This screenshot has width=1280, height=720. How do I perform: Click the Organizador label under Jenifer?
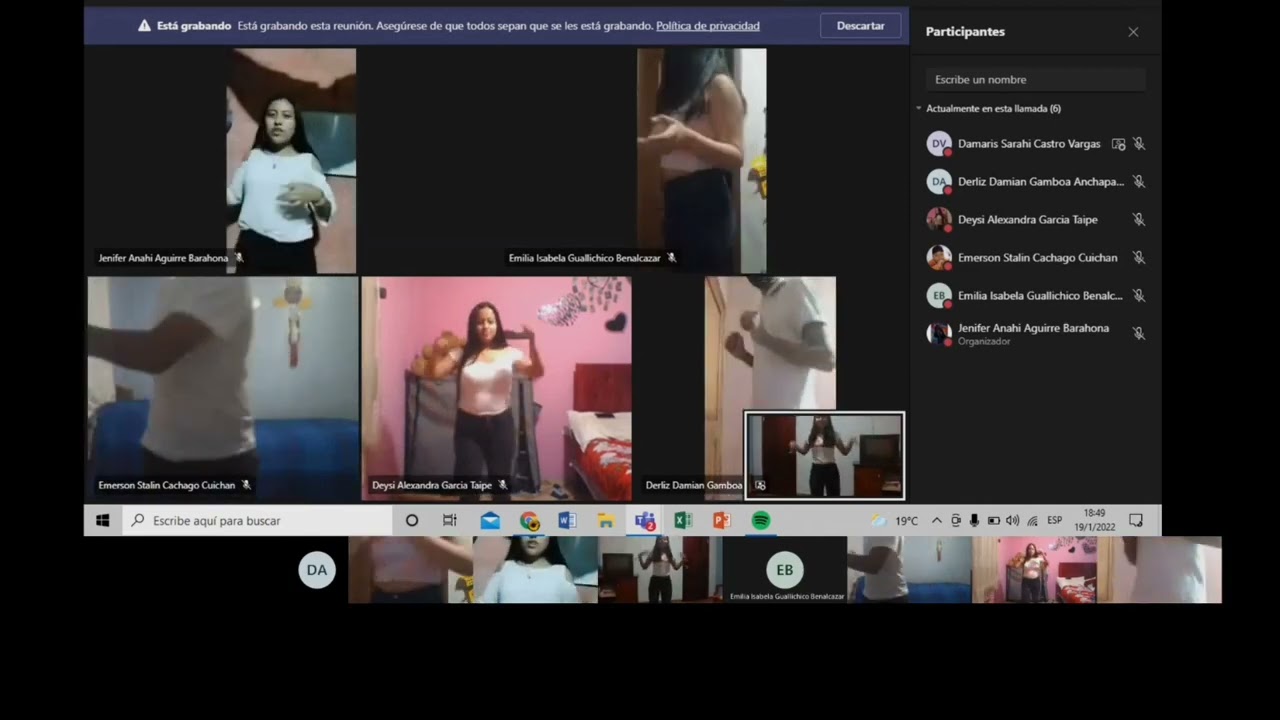[x=984, y=342]
